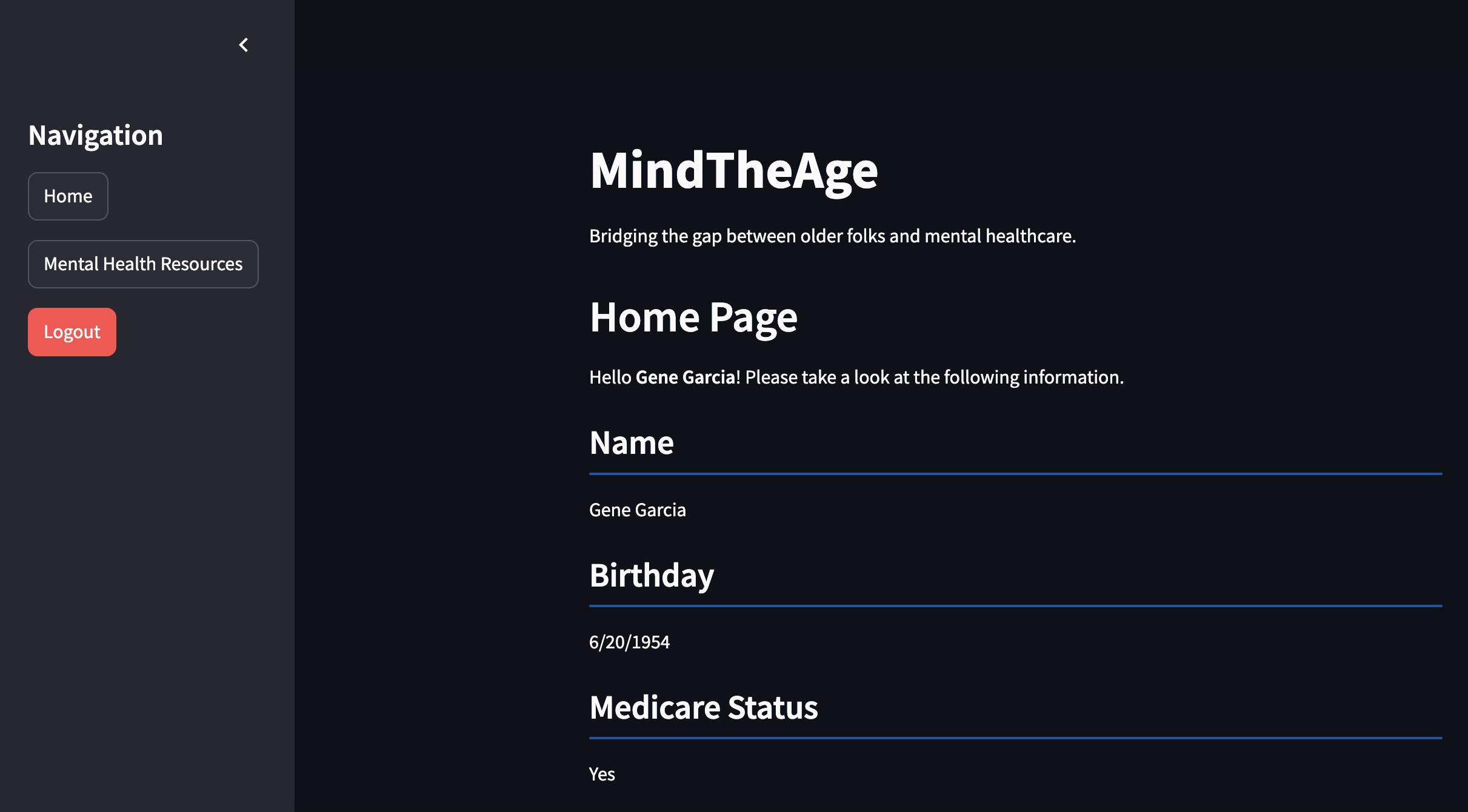Click the collapse sidebar arrow icon

pyautogui.click(x=243, y=45)
